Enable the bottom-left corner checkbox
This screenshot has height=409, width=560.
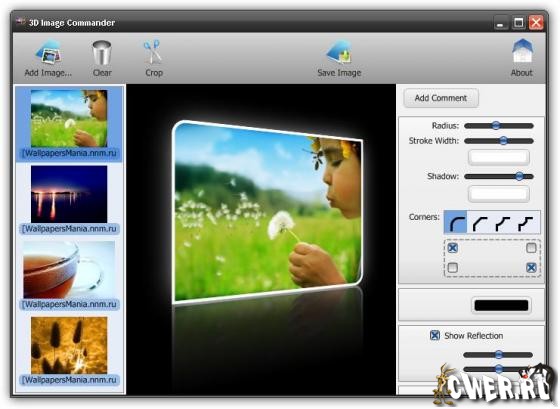452,267
